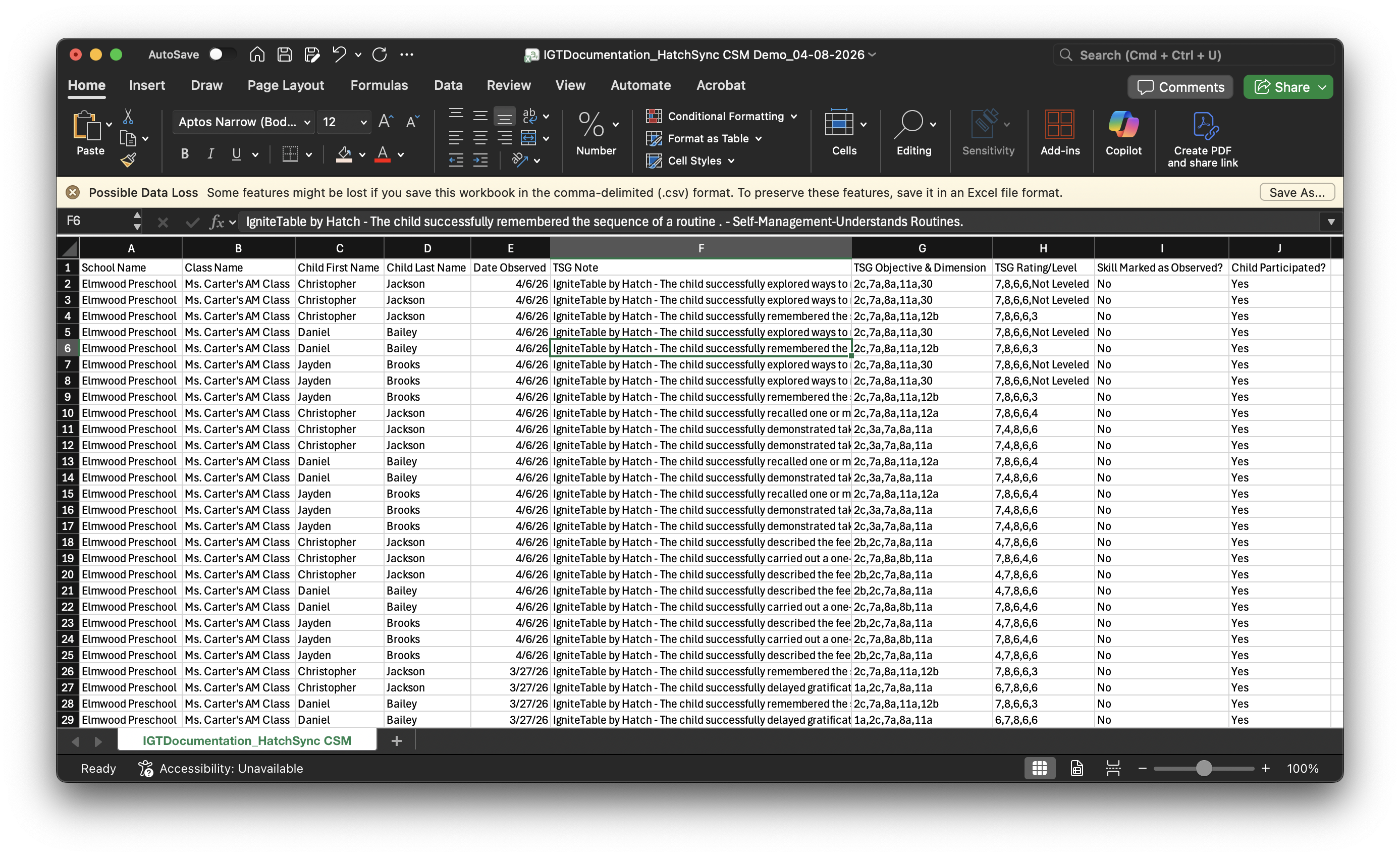
Task: Click Merge & Center icon
Action: coord(528,138)
